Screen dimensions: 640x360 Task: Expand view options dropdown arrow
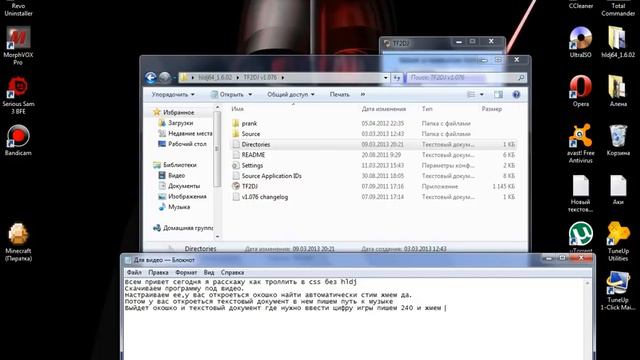(x=482, y=95)
